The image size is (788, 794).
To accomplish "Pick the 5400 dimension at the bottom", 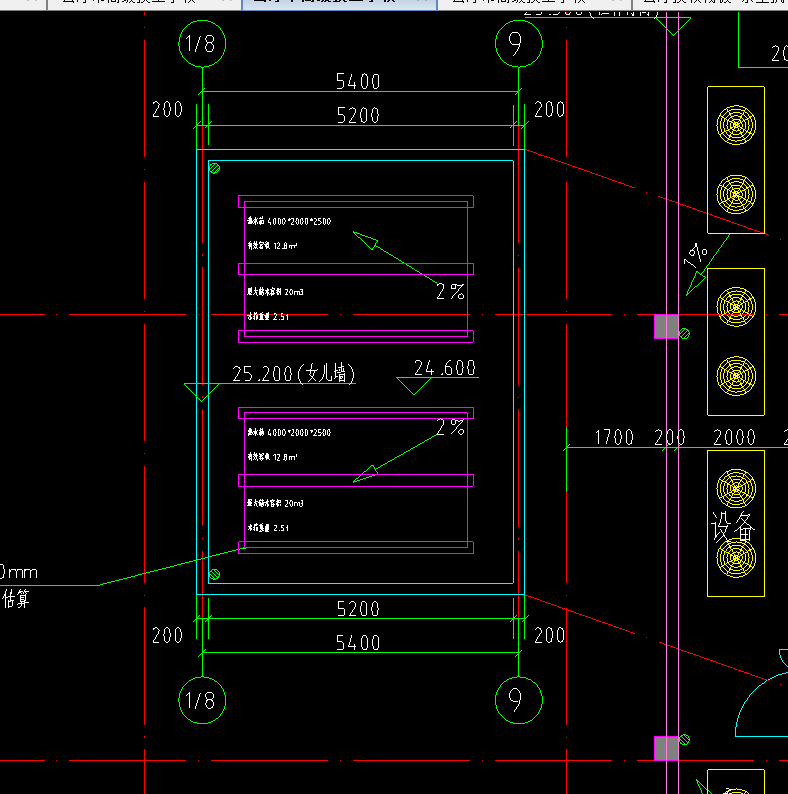I will (x=358, y=643).
